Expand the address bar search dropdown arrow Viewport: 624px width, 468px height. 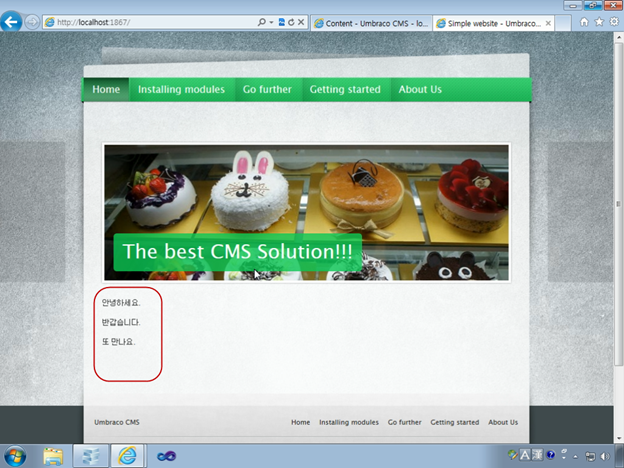(x=271, y=22)
